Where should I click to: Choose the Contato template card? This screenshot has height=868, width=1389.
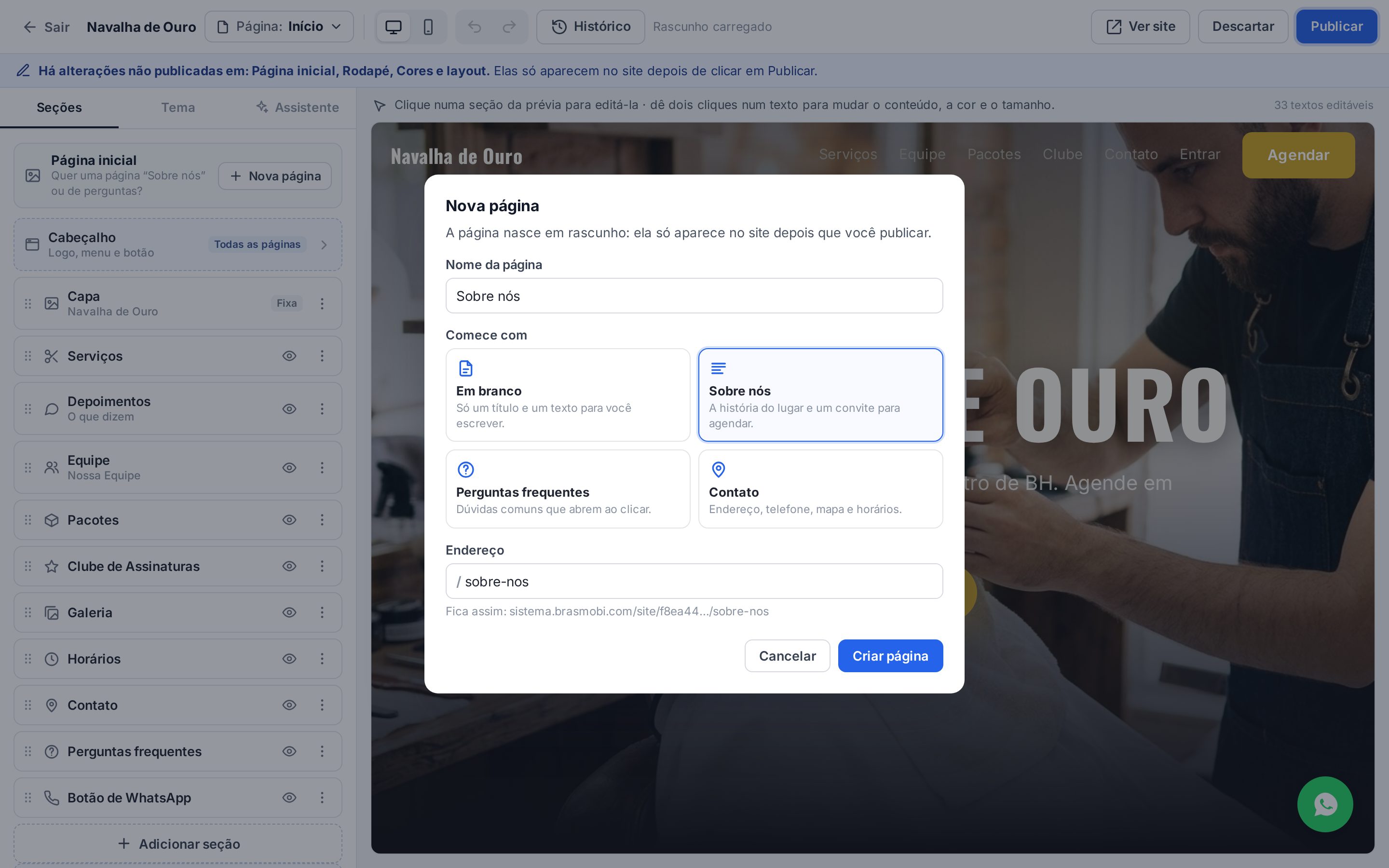(820, 488)
